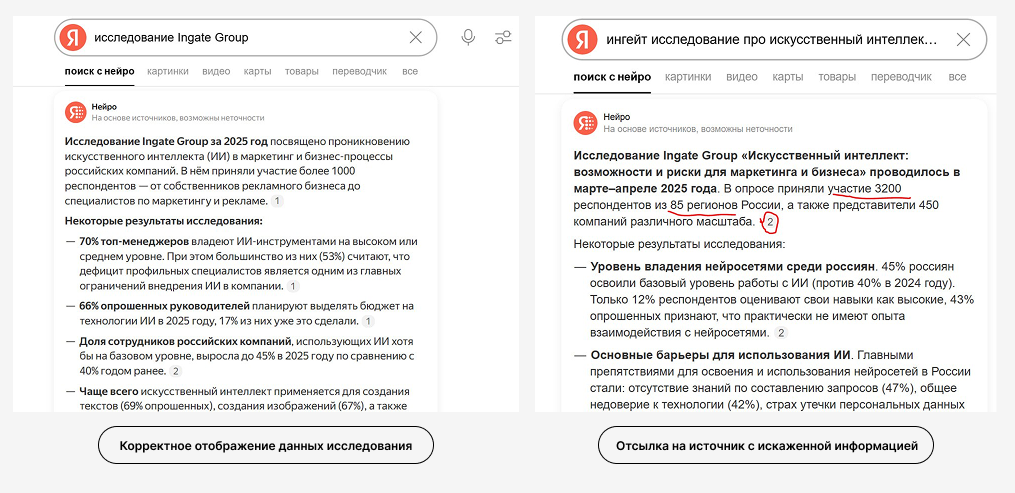1015x493 pixels.
Task: Click 'Исследование Ingate Group за 2025 год' heading
Action: (166, 141)
